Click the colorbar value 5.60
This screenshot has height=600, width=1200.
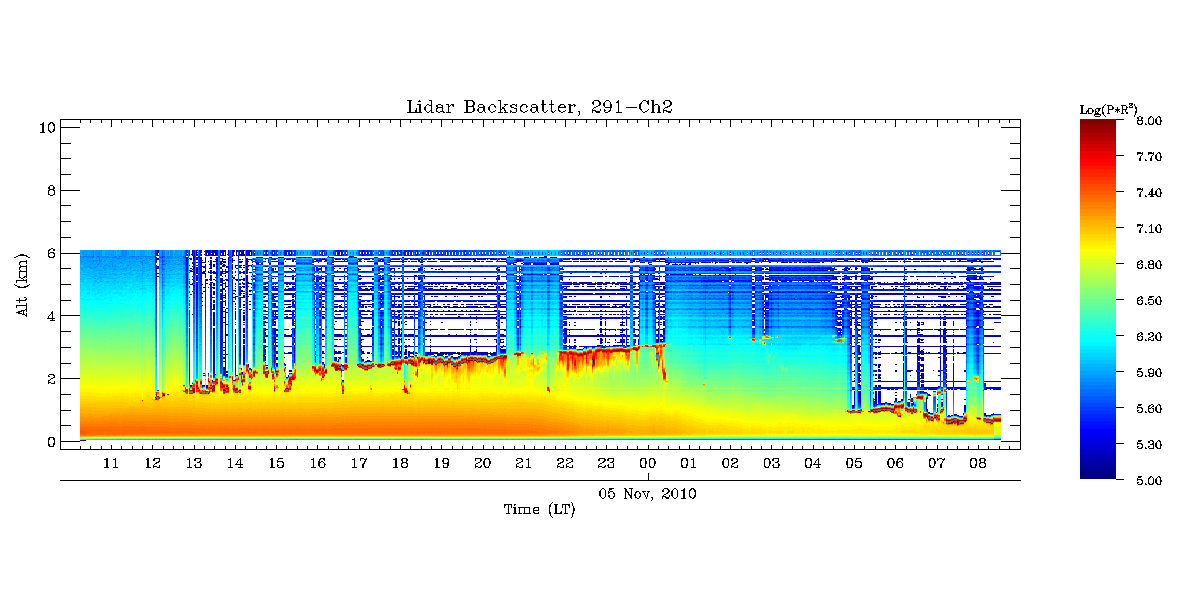click(x=1149, y=408)
